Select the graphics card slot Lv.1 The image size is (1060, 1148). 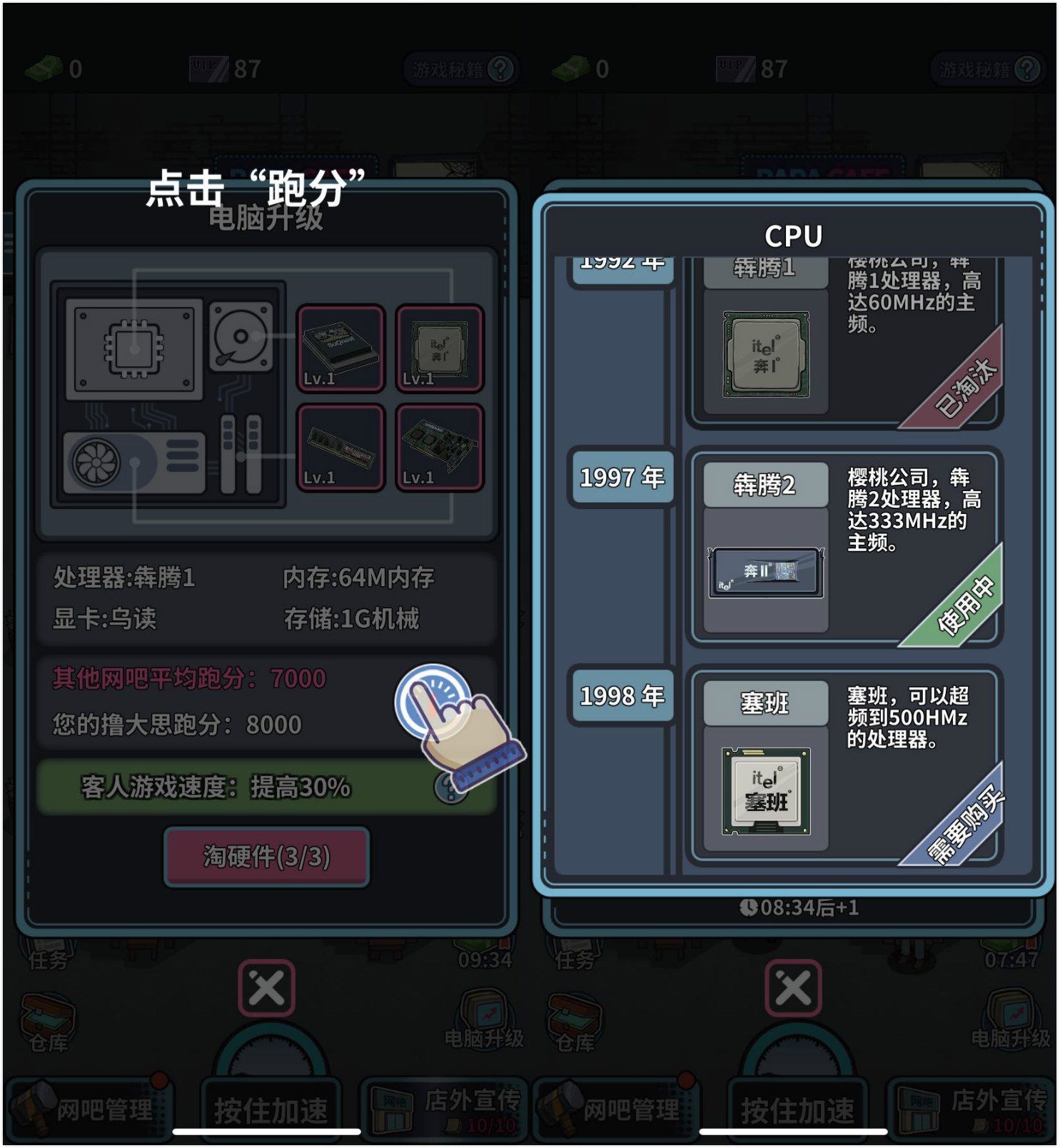440,448
